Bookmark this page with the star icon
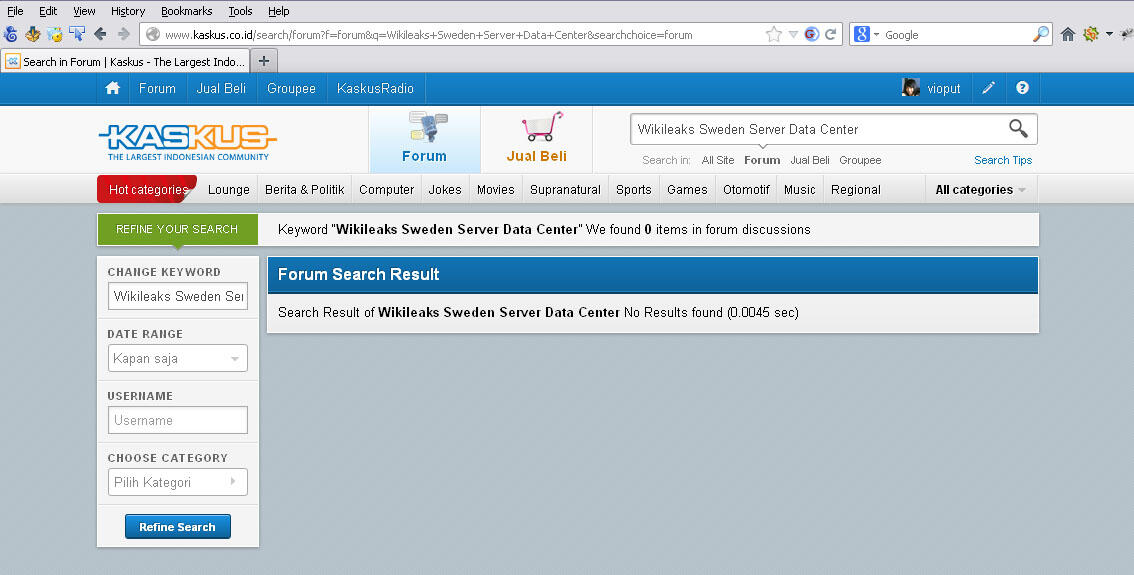Viewport: 1134px width, 575px height. coord(774,34)
